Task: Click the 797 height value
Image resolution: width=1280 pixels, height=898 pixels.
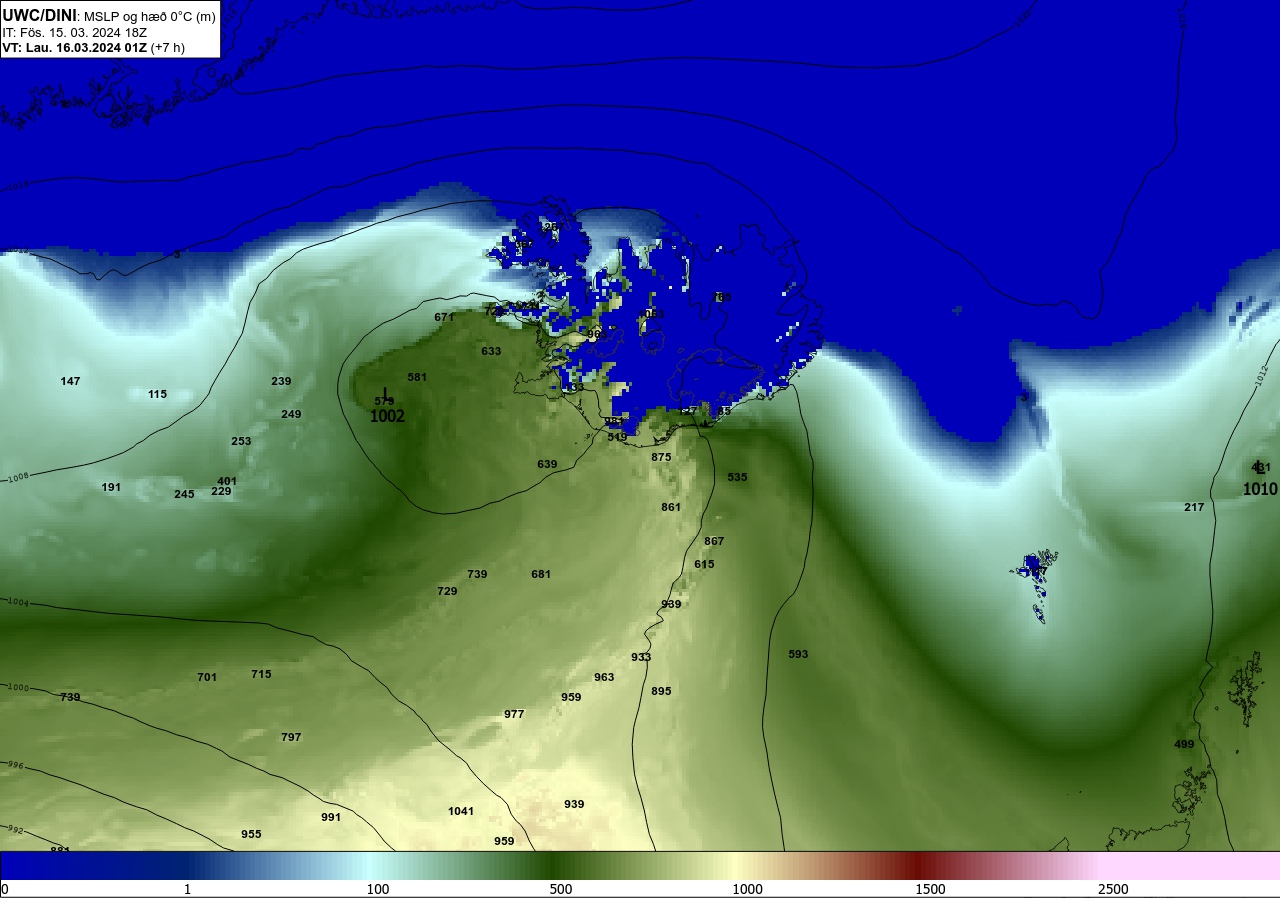Action: point(291,737)
